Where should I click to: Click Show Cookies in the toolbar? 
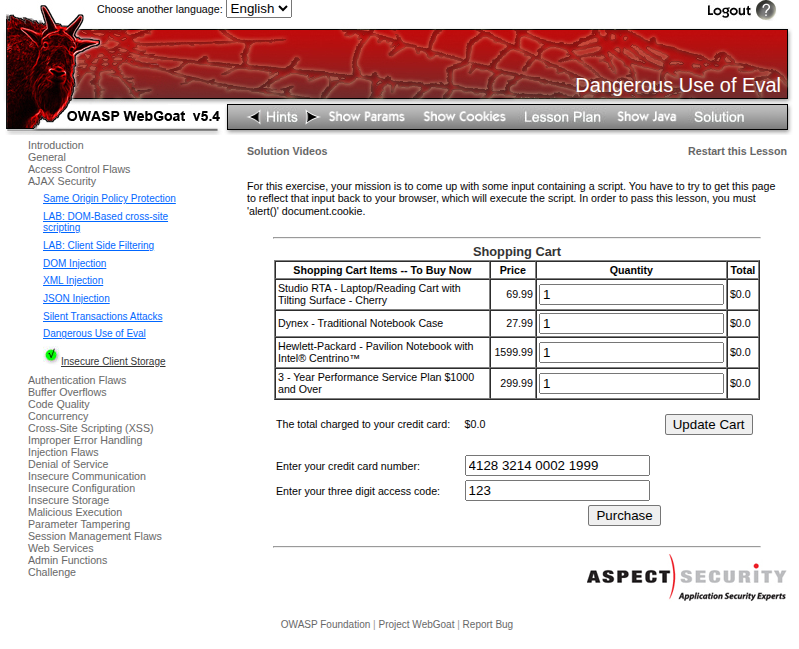point(464,117)
